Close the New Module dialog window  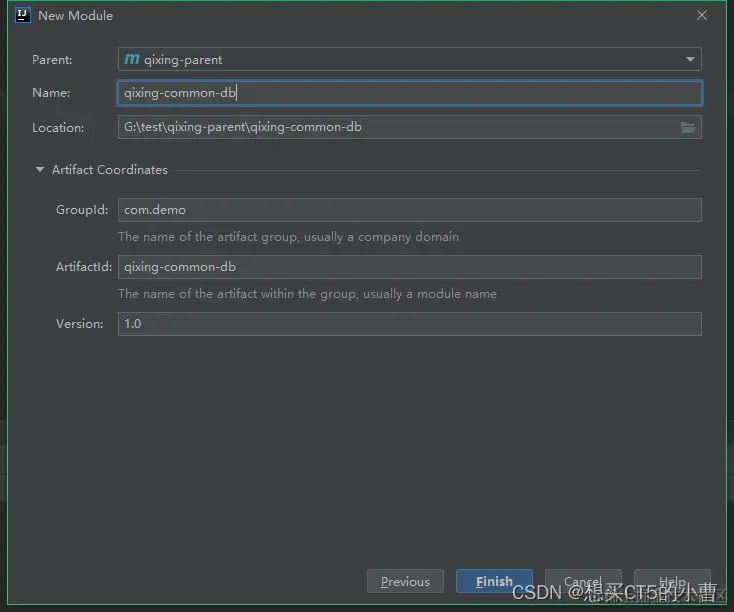point(702,15)
